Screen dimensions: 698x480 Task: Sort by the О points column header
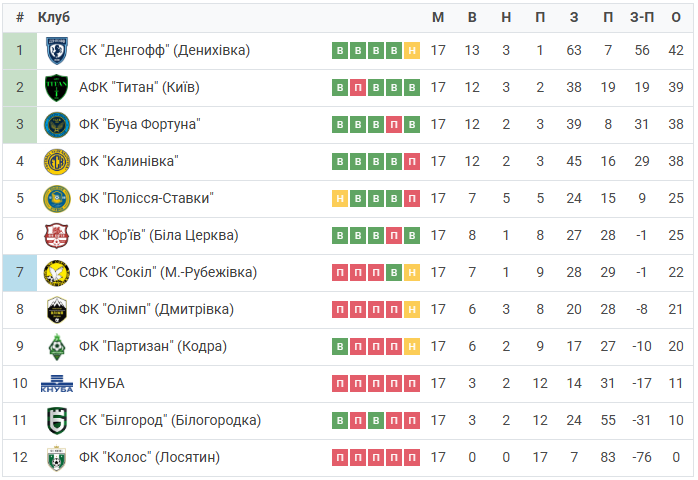[x=676, y=17]
